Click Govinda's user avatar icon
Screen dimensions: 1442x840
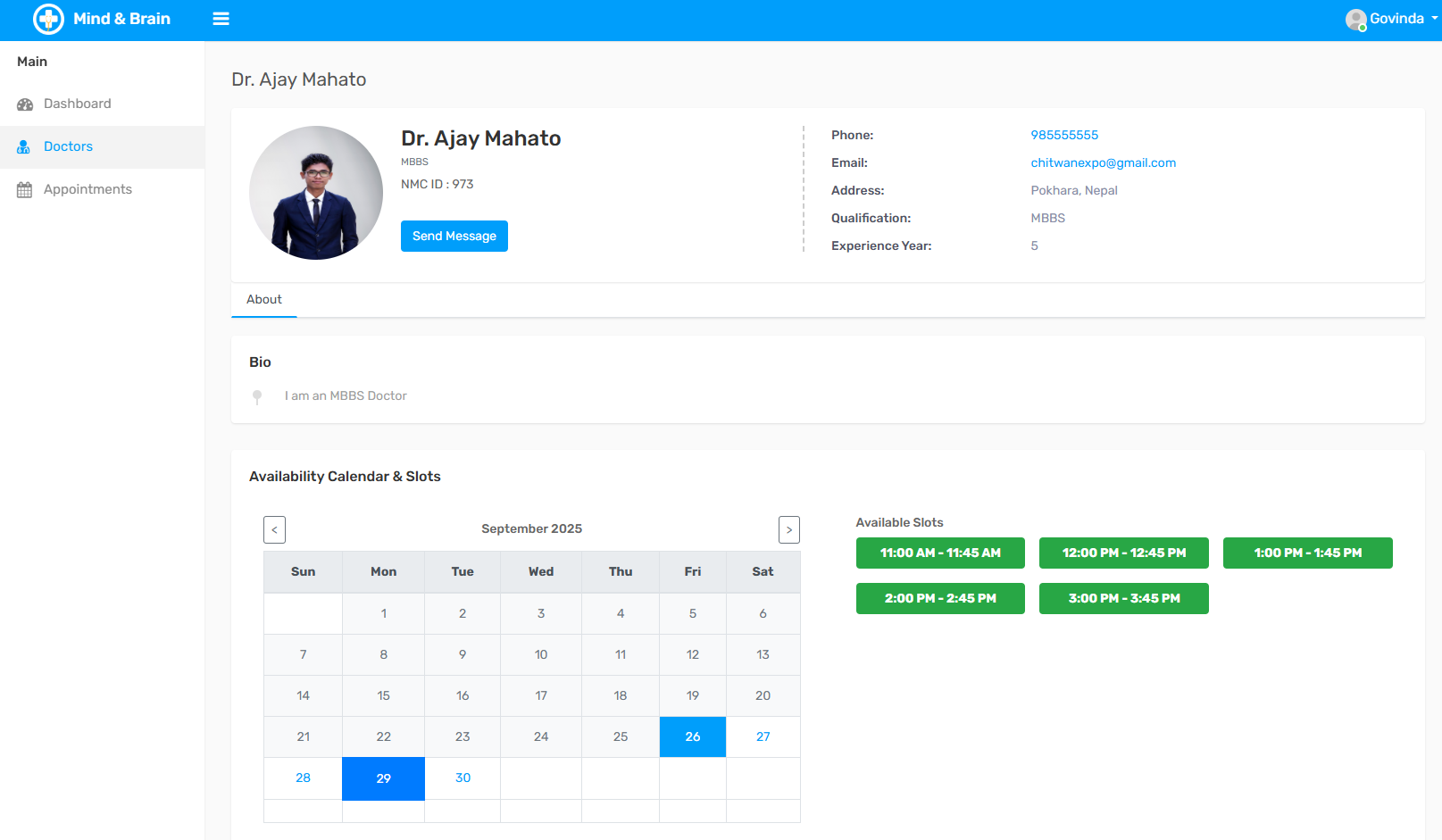(x=1355, y=20)
